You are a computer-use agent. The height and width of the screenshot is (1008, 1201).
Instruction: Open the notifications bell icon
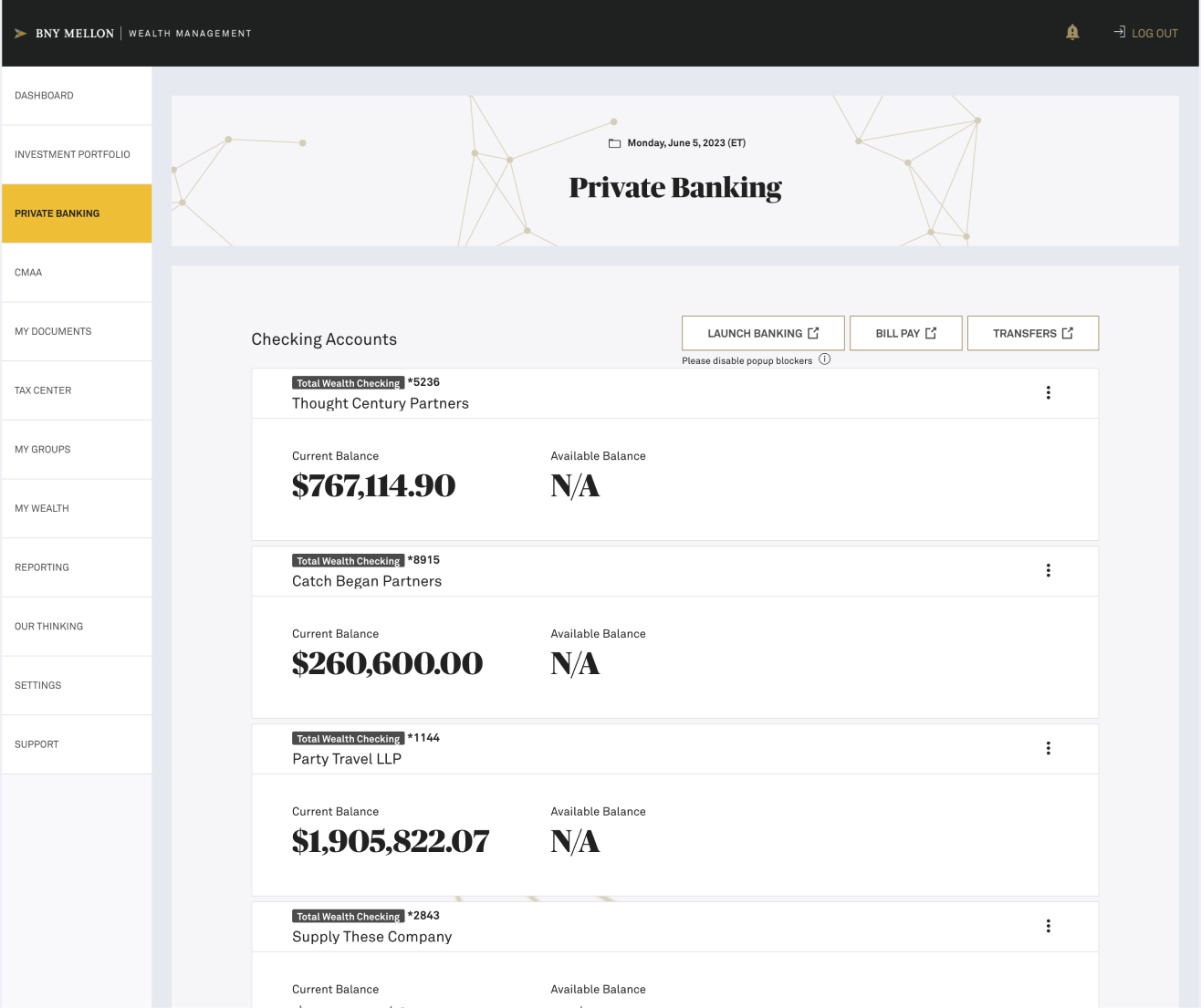click(1072, 32)
